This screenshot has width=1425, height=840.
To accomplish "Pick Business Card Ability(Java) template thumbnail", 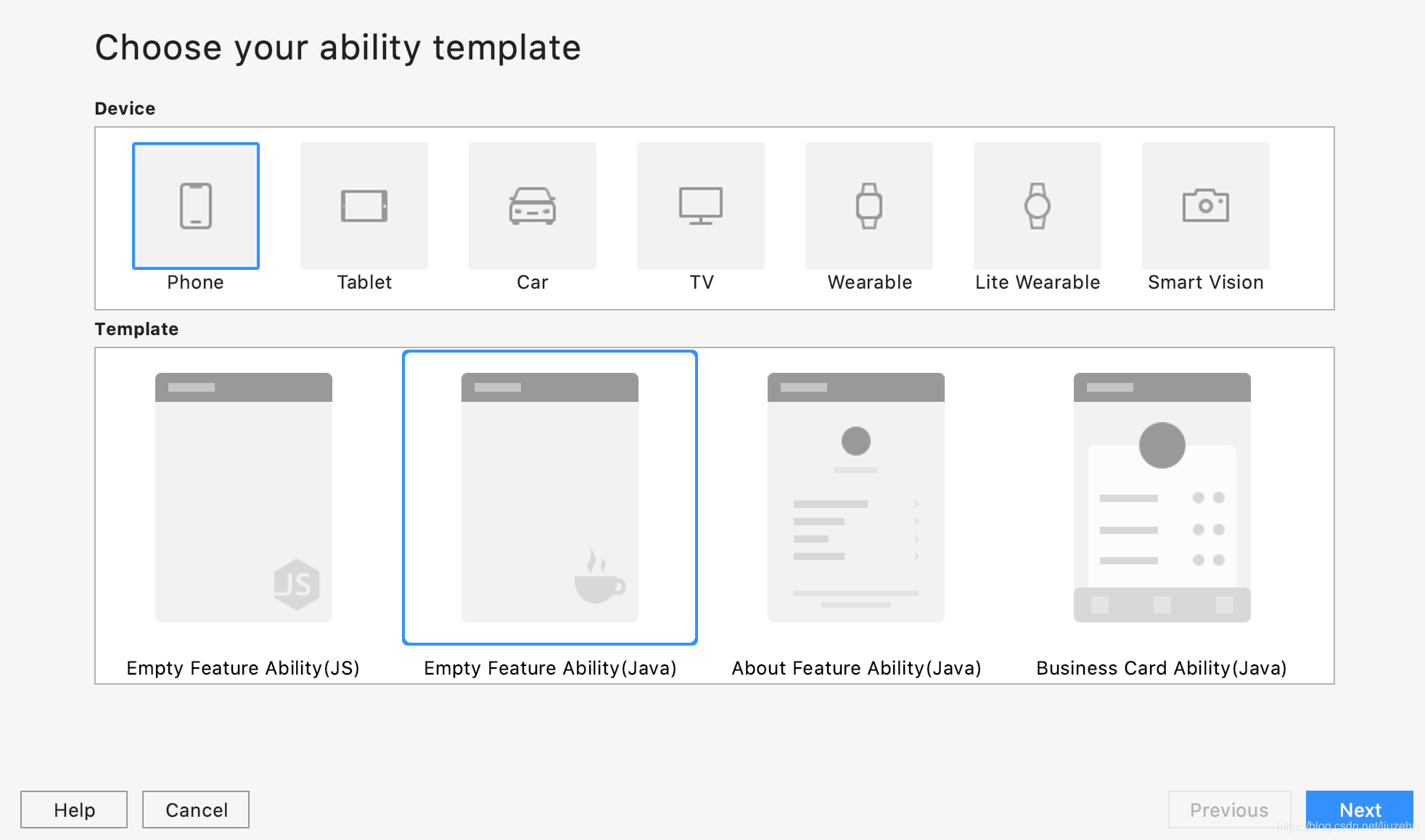I will click(1162, 498).
